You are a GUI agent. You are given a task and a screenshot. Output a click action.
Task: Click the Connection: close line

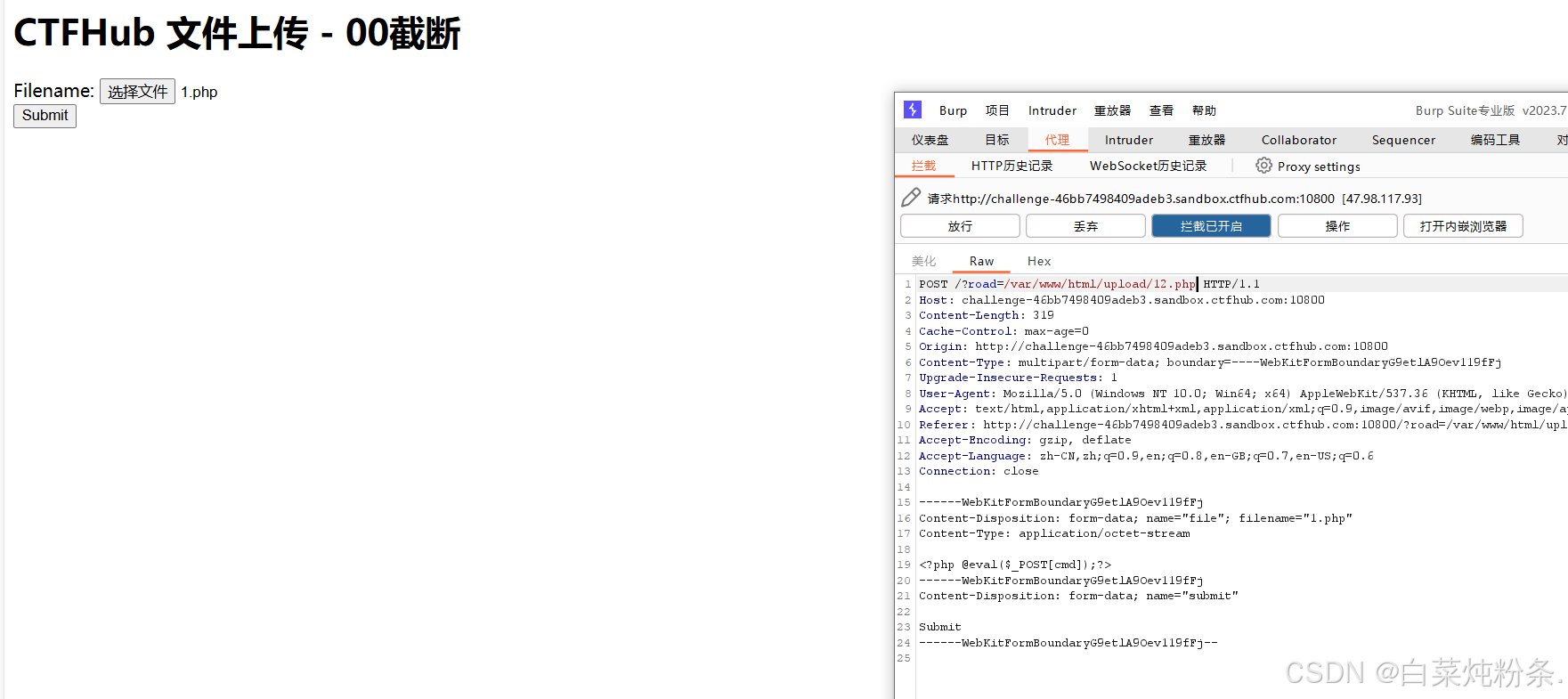(979, 471)
